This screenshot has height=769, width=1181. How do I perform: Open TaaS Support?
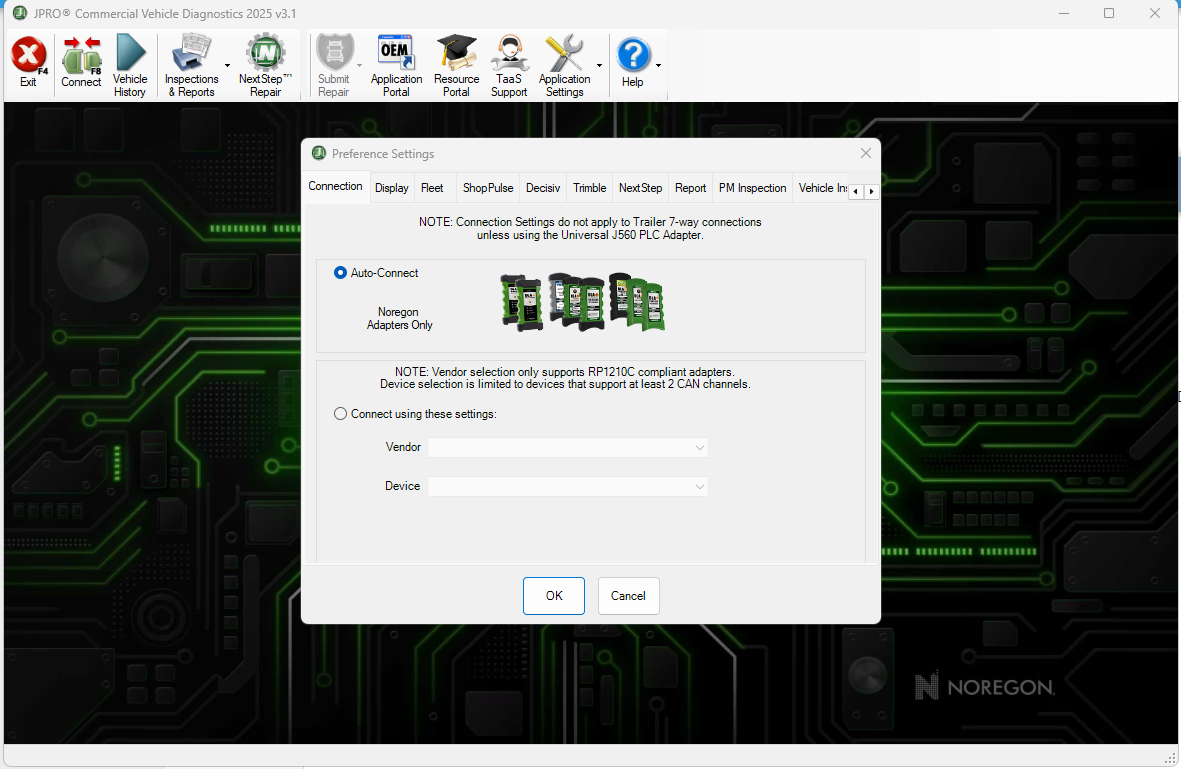pyautogui.click(x=508, y=63)
